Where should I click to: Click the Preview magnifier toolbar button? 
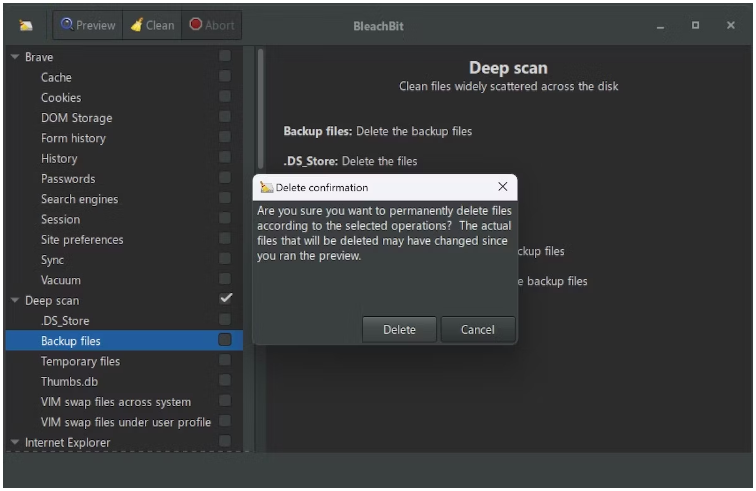coord(88,25)
